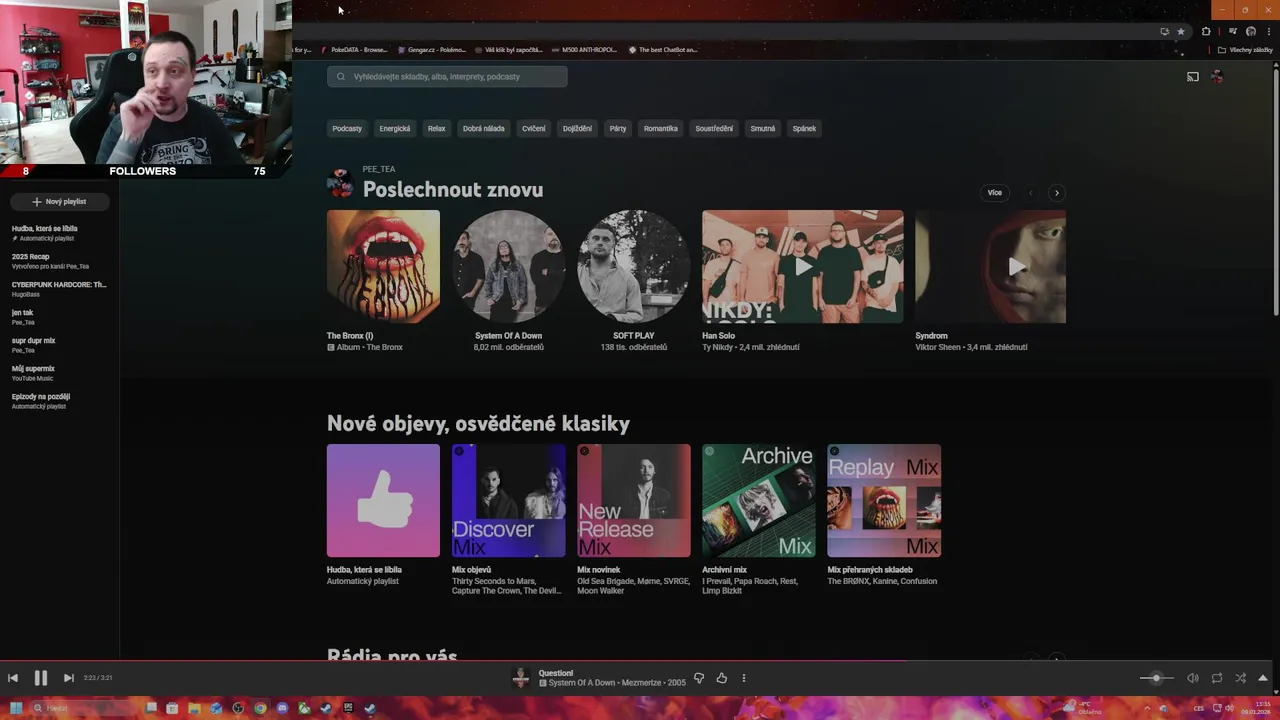Open the Epic Games icon in the taskbar
The height and width of the screenshot is (720, 1280).
(348, 708)
